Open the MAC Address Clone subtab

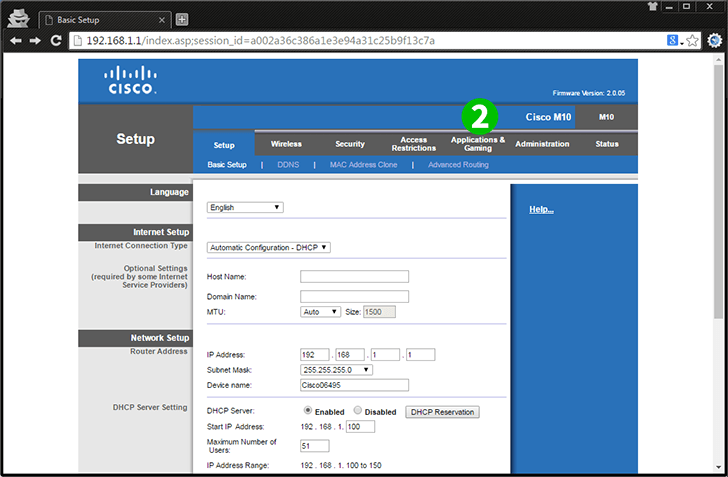point(364,165)
